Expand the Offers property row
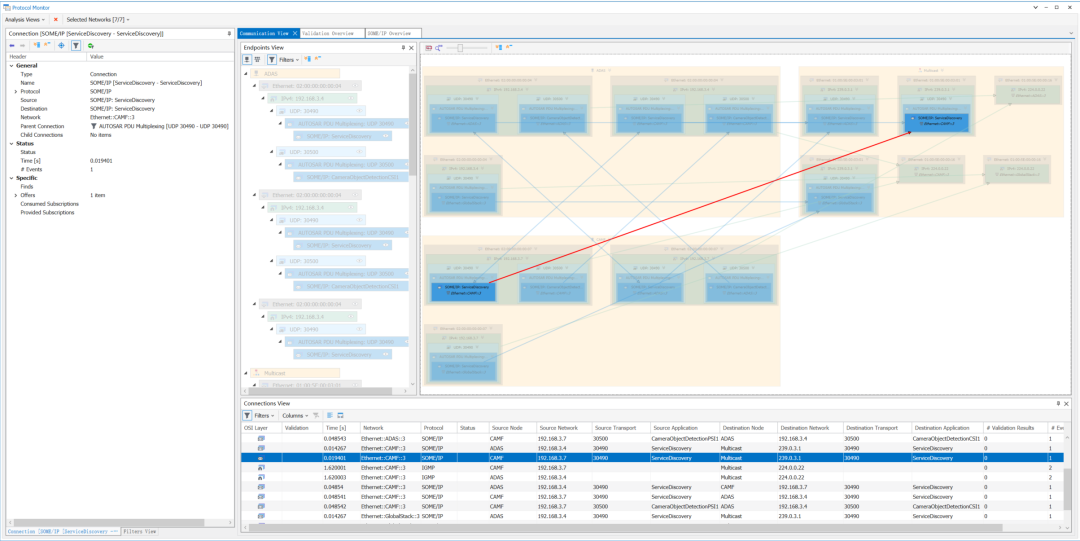Viewport: 1080px width, 541px height. pos(16,196)
